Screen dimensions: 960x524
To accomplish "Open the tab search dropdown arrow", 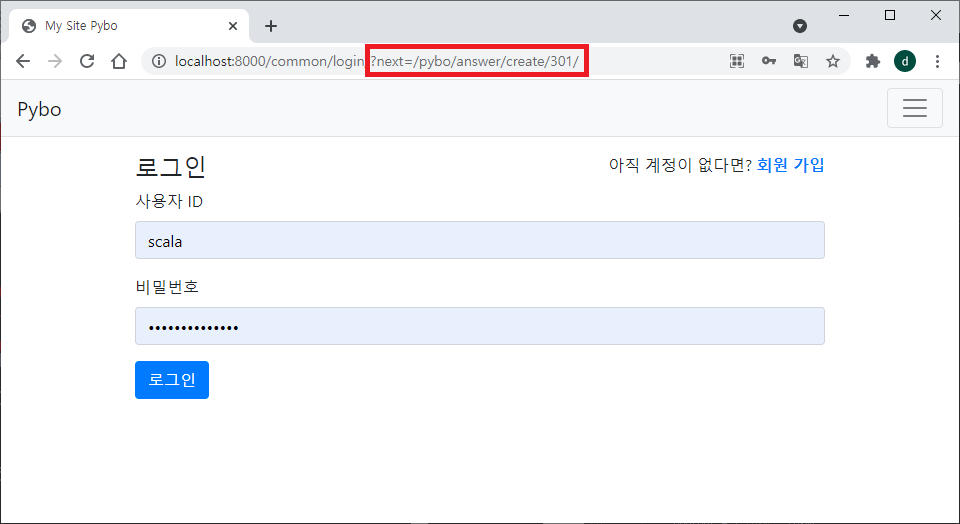I will tap(800, 26).
